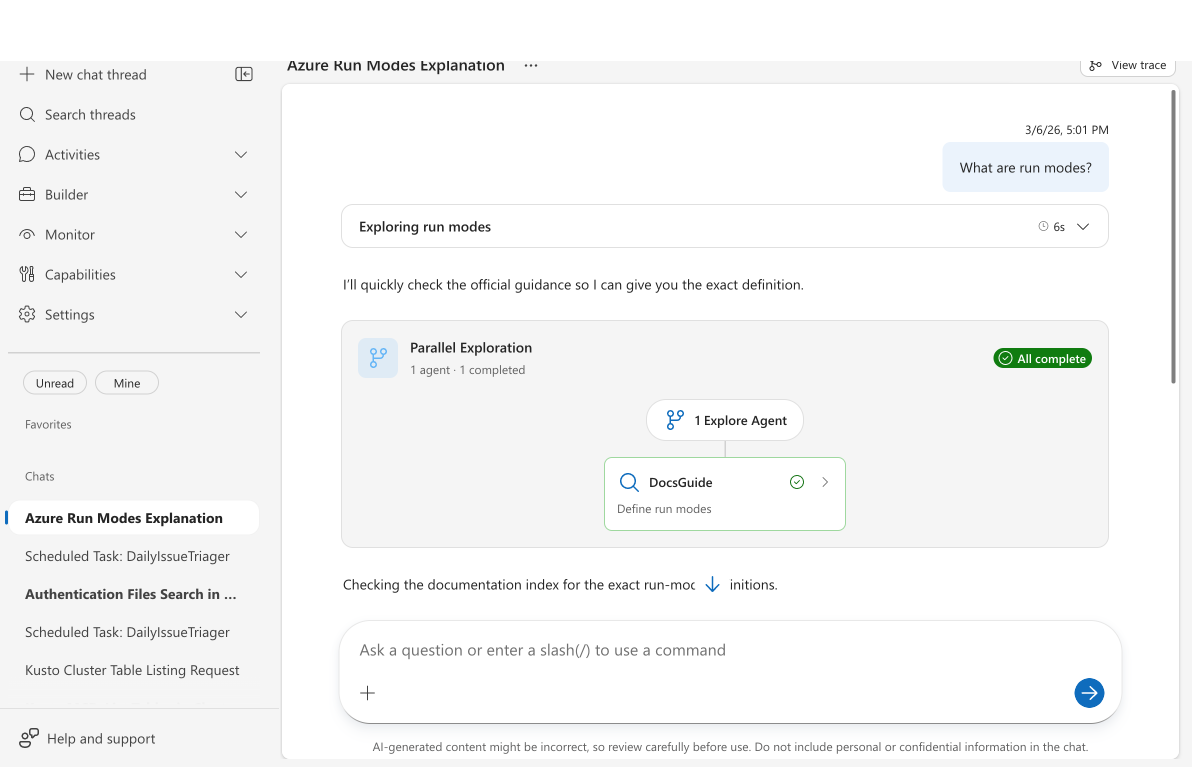Click the View trace button

[x=1127, y=66]
